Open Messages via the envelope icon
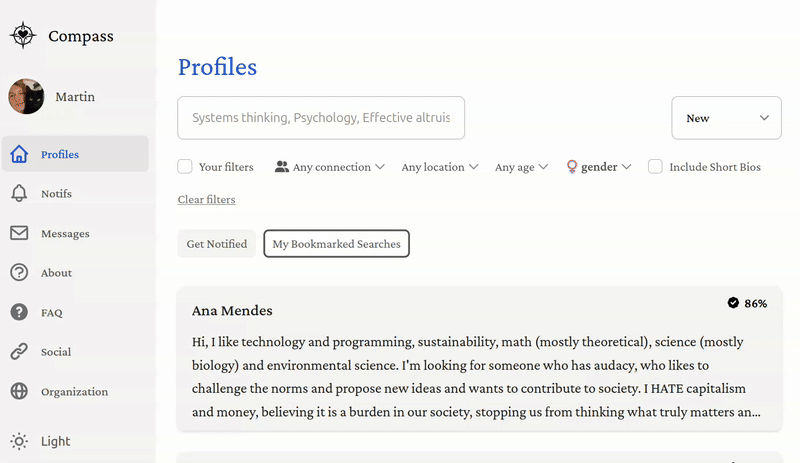Image resolution: width=800 pixels, height=463 pixels. tap(18, 233)
